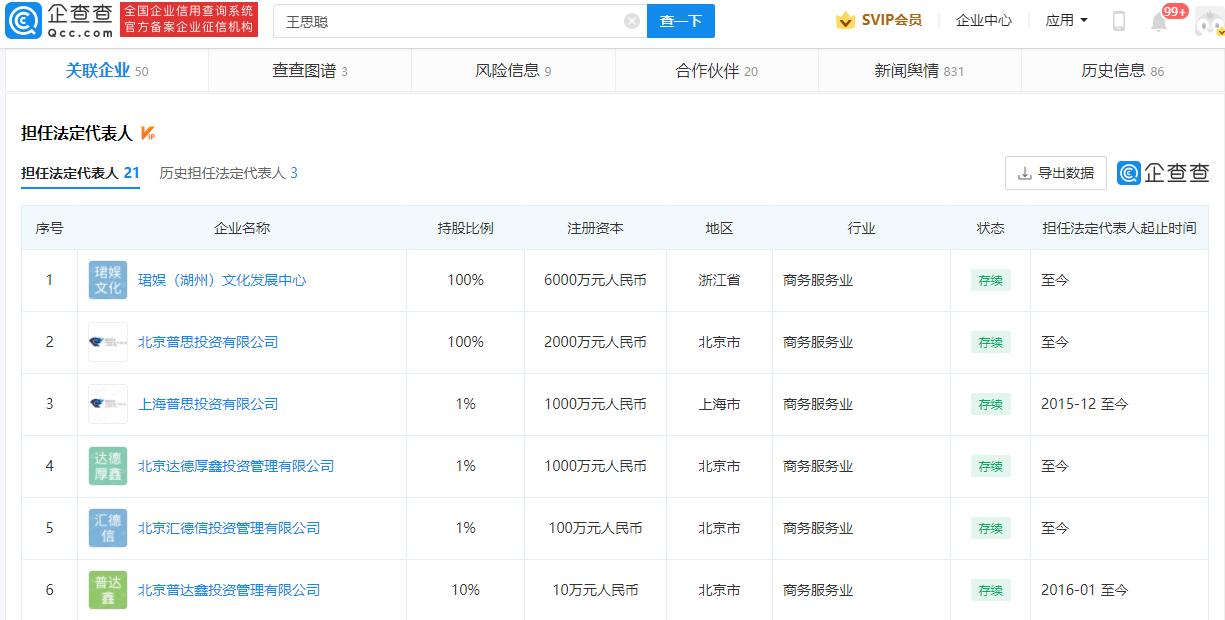Open the 新闻舆情 tab
1225x620 pixels.
905,70
